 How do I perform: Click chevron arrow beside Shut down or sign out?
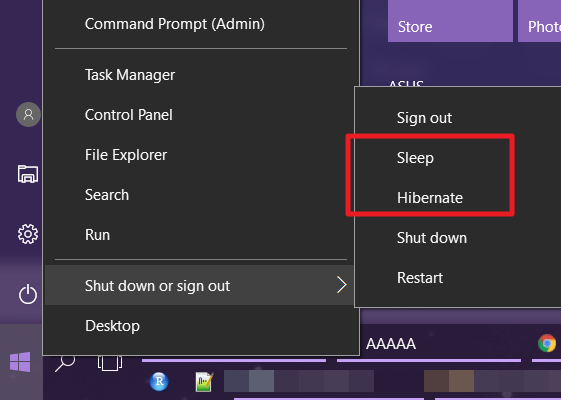342,285
